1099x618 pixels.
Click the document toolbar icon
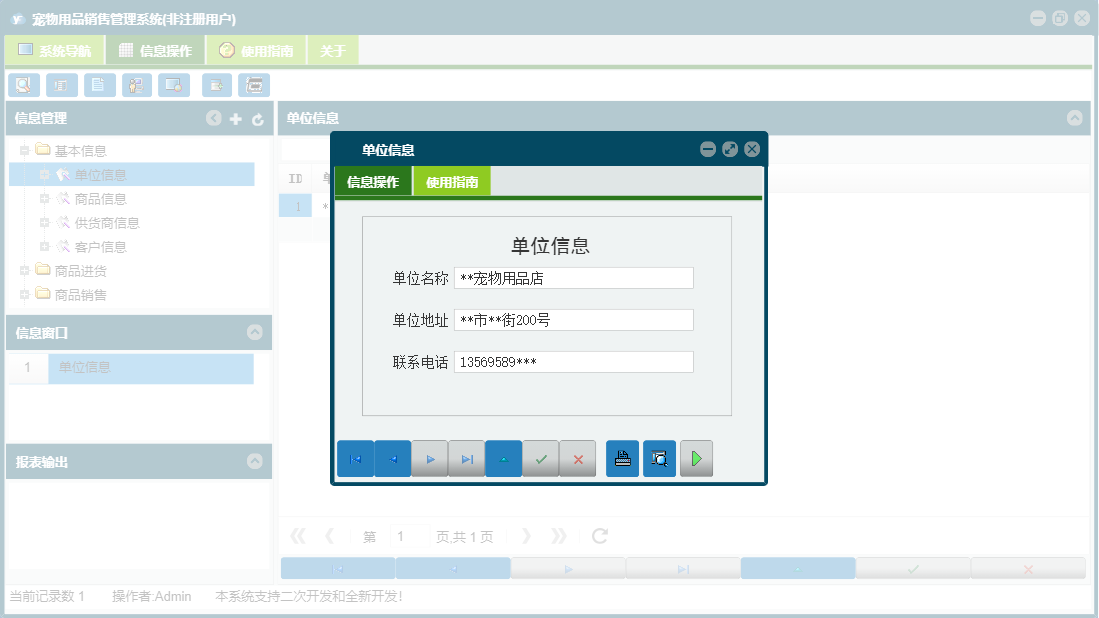tap(99, 85)
